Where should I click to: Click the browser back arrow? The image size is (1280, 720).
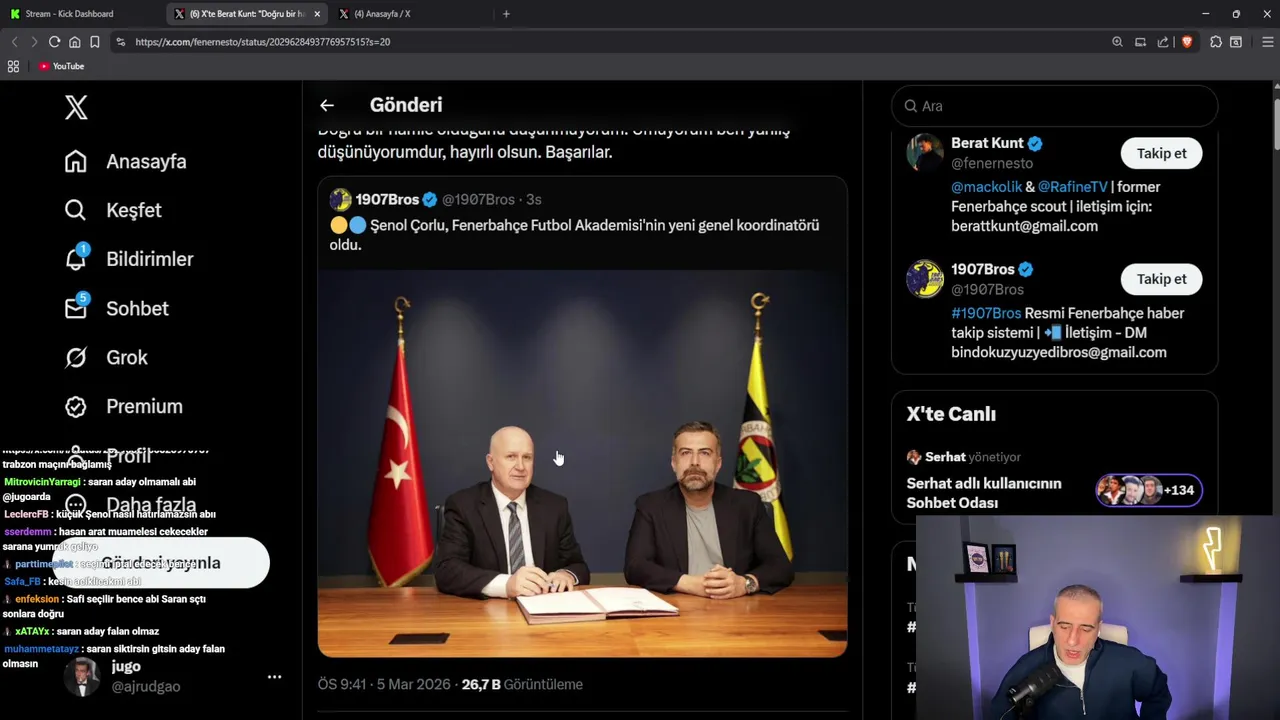[14, 42]
